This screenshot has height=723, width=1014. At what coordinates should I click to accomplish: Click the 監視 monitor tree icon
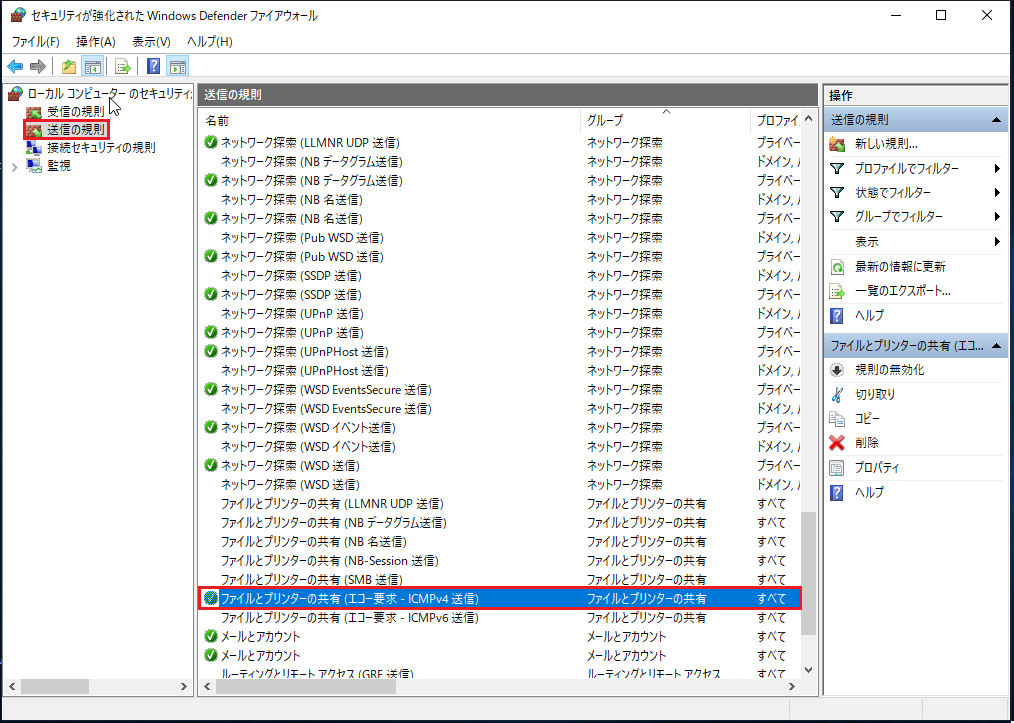point(34,166)
